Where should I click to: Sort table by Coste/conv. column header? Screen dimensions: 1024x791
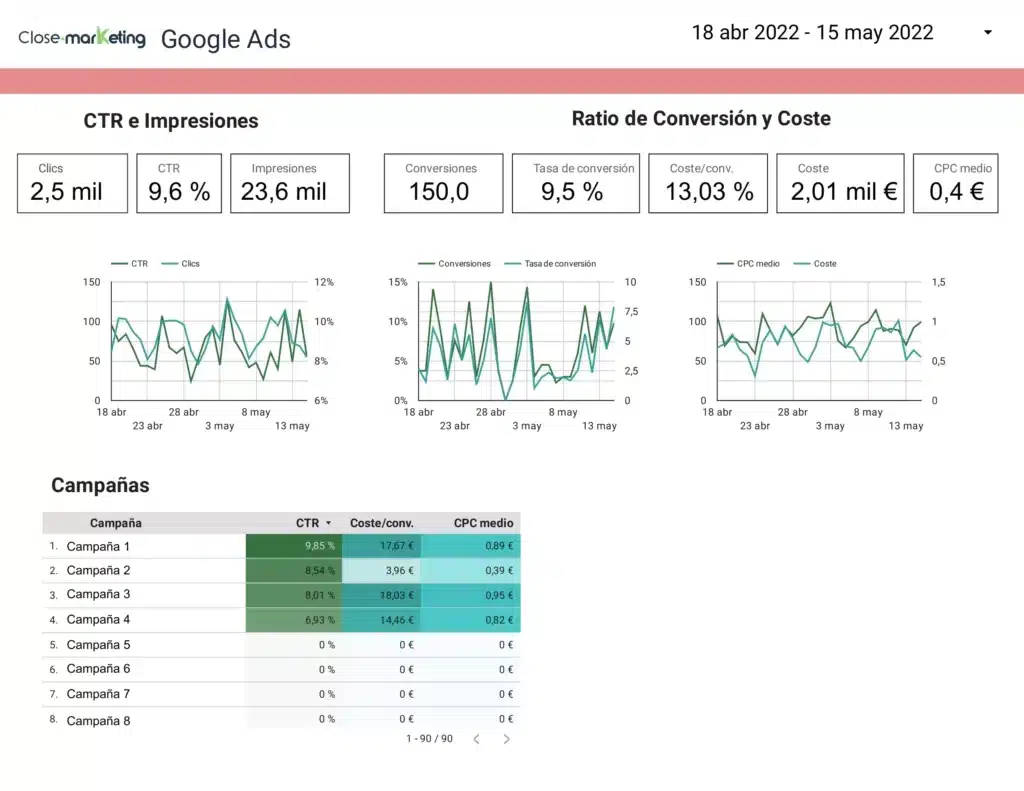tap(381, 523)
